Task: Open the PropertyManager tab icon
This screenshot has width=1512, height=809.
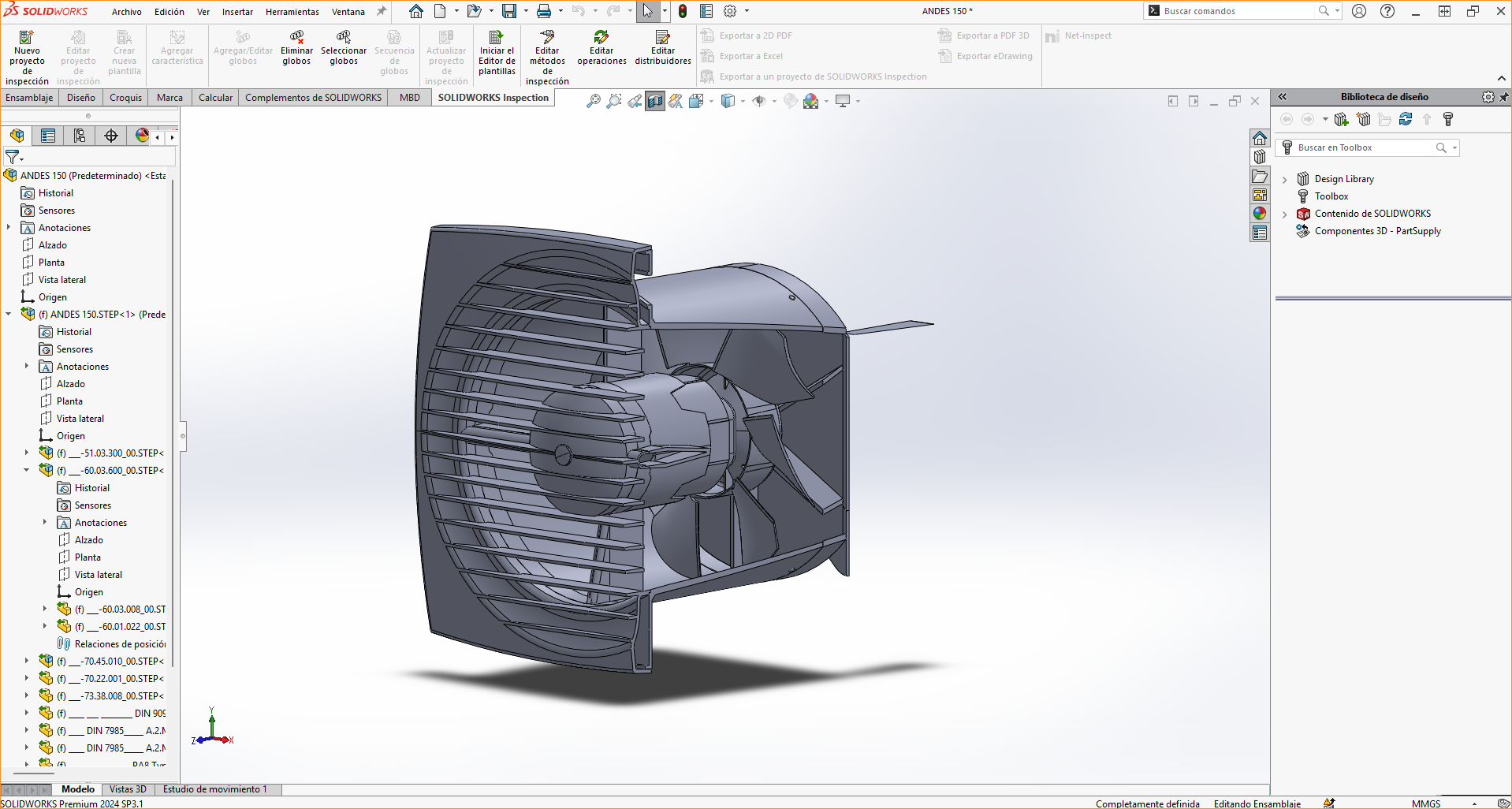Action: pos(48,136)
